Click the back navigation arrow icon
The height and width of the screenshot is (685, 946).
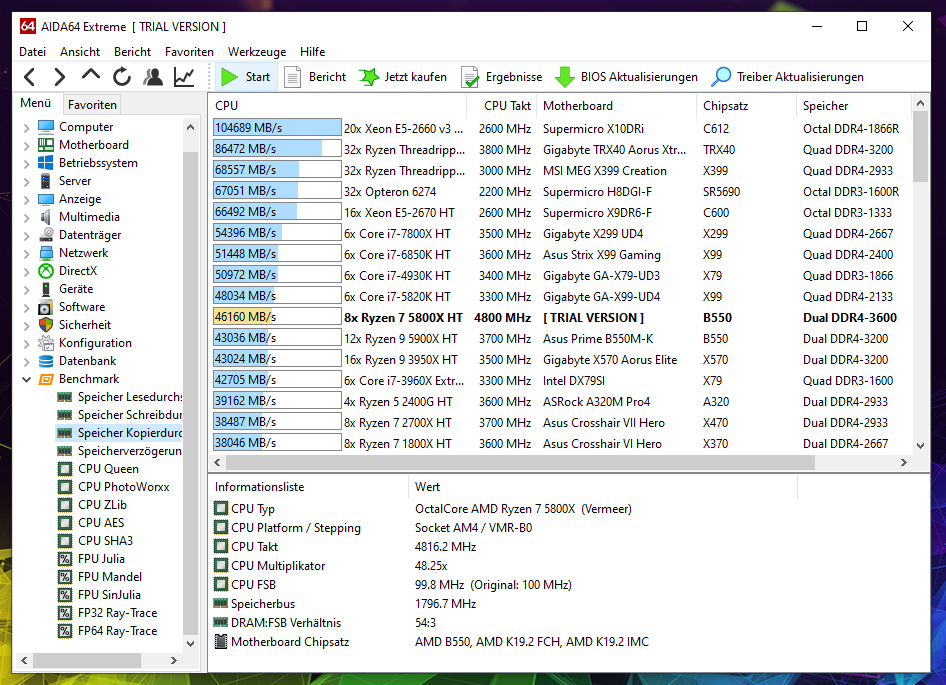pos(30,77)
